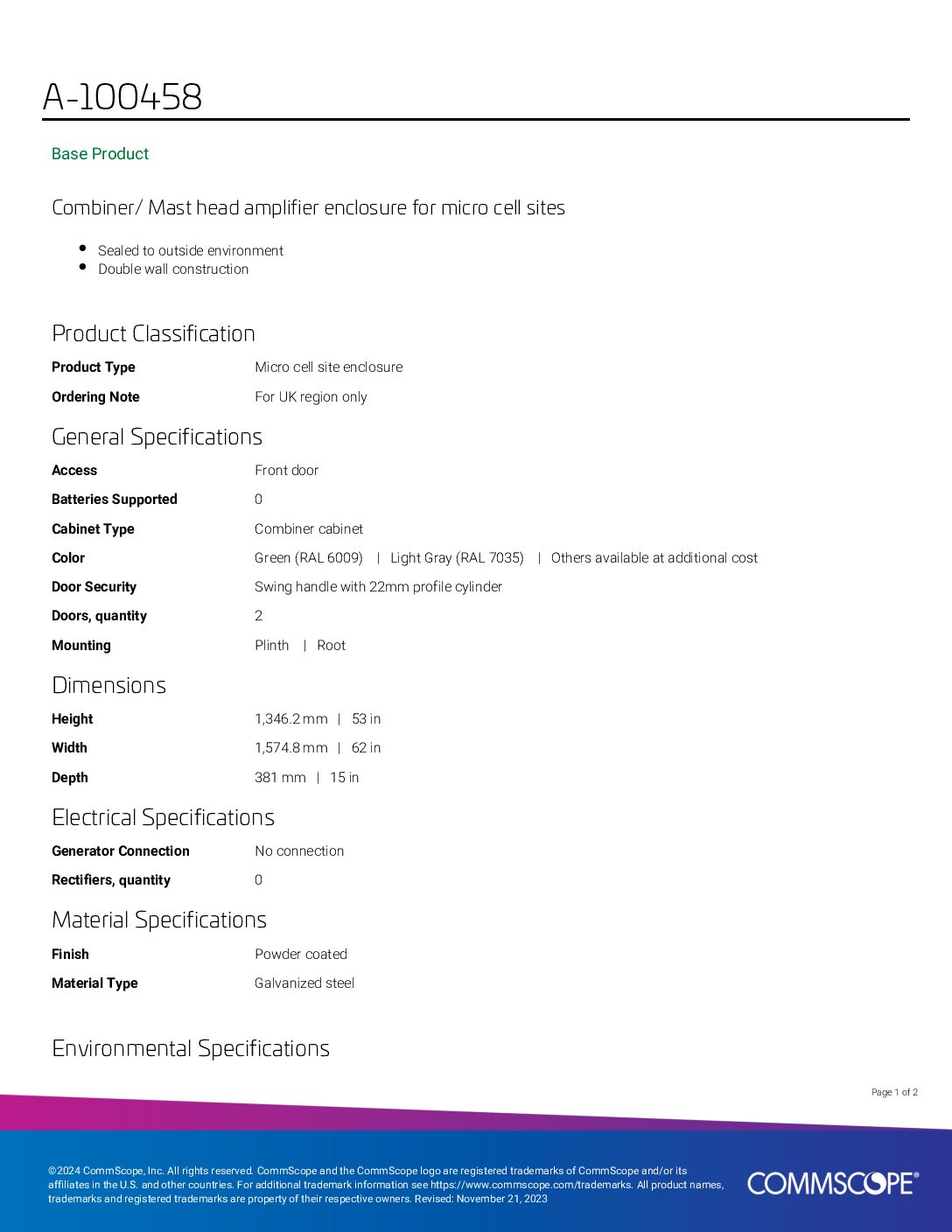This screenshot has height=1232, width=952.
Task: Click the General Specifications heading
Action: click(157, 437)
